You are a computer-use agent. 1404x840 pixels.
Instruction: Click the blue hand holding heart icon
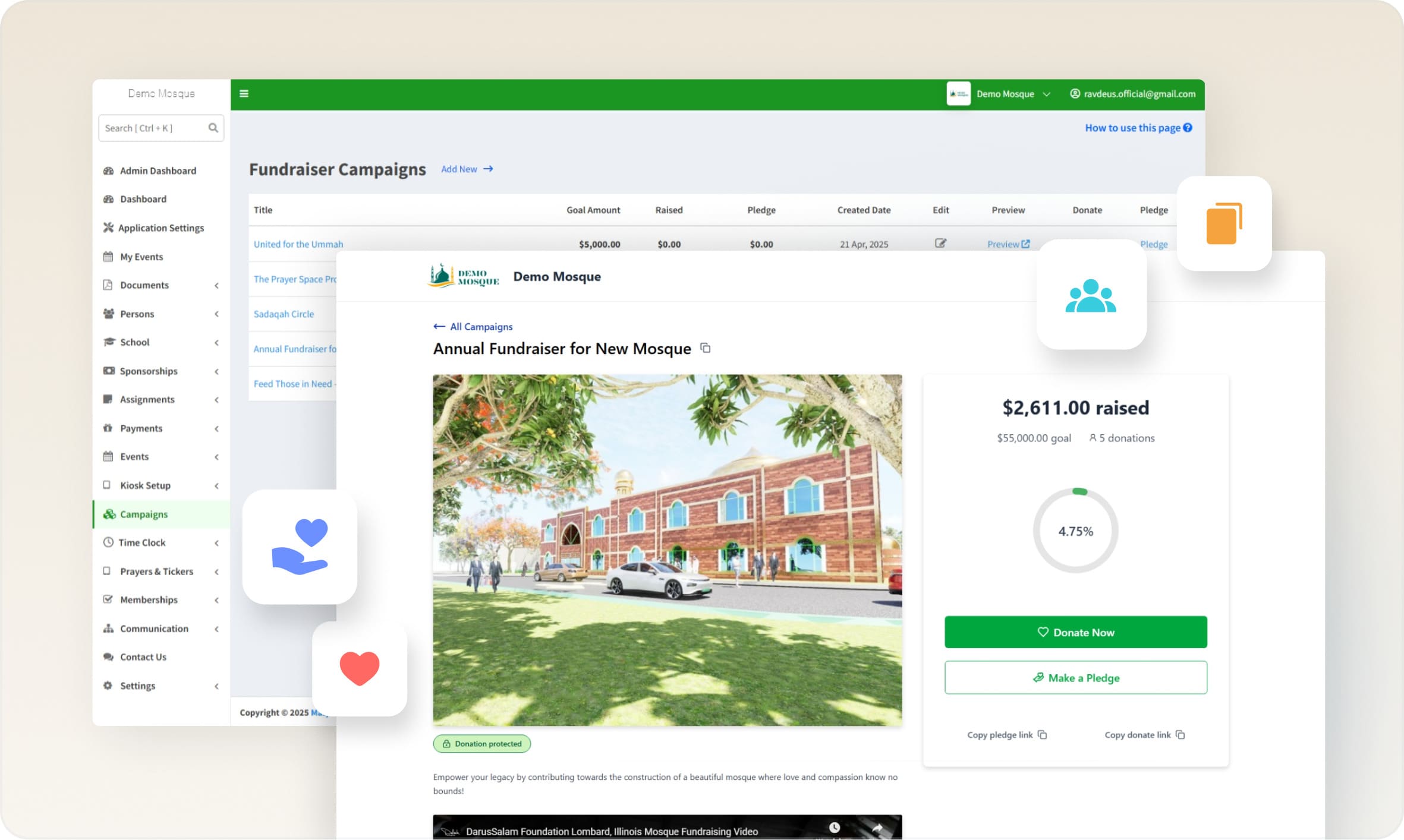pos(300,547)
